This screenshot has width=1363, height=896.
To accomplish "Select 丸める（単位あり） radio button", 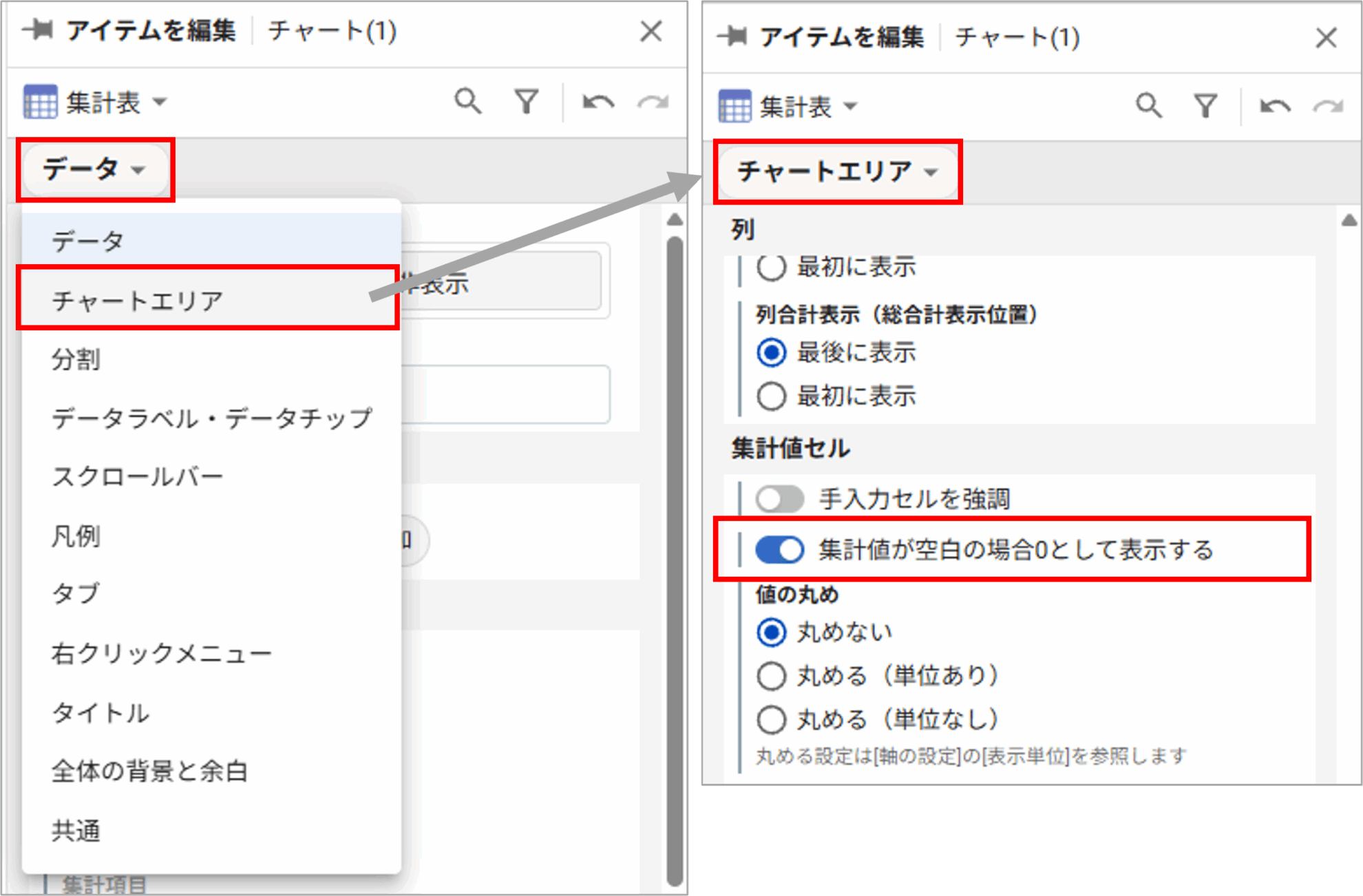I will tap(771, 676).
